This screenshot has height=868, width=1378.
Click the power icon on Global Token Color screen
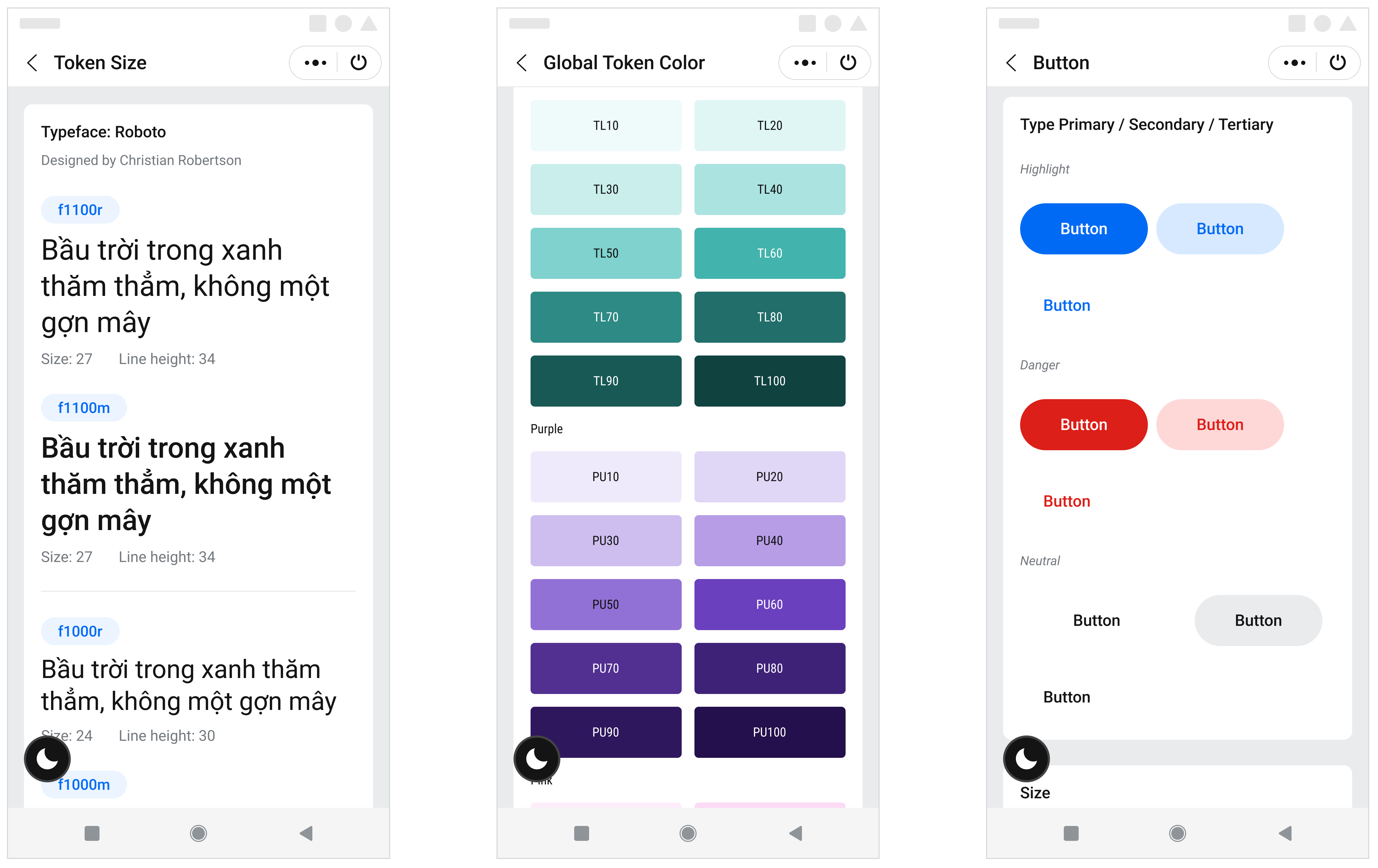click(849, 62)
